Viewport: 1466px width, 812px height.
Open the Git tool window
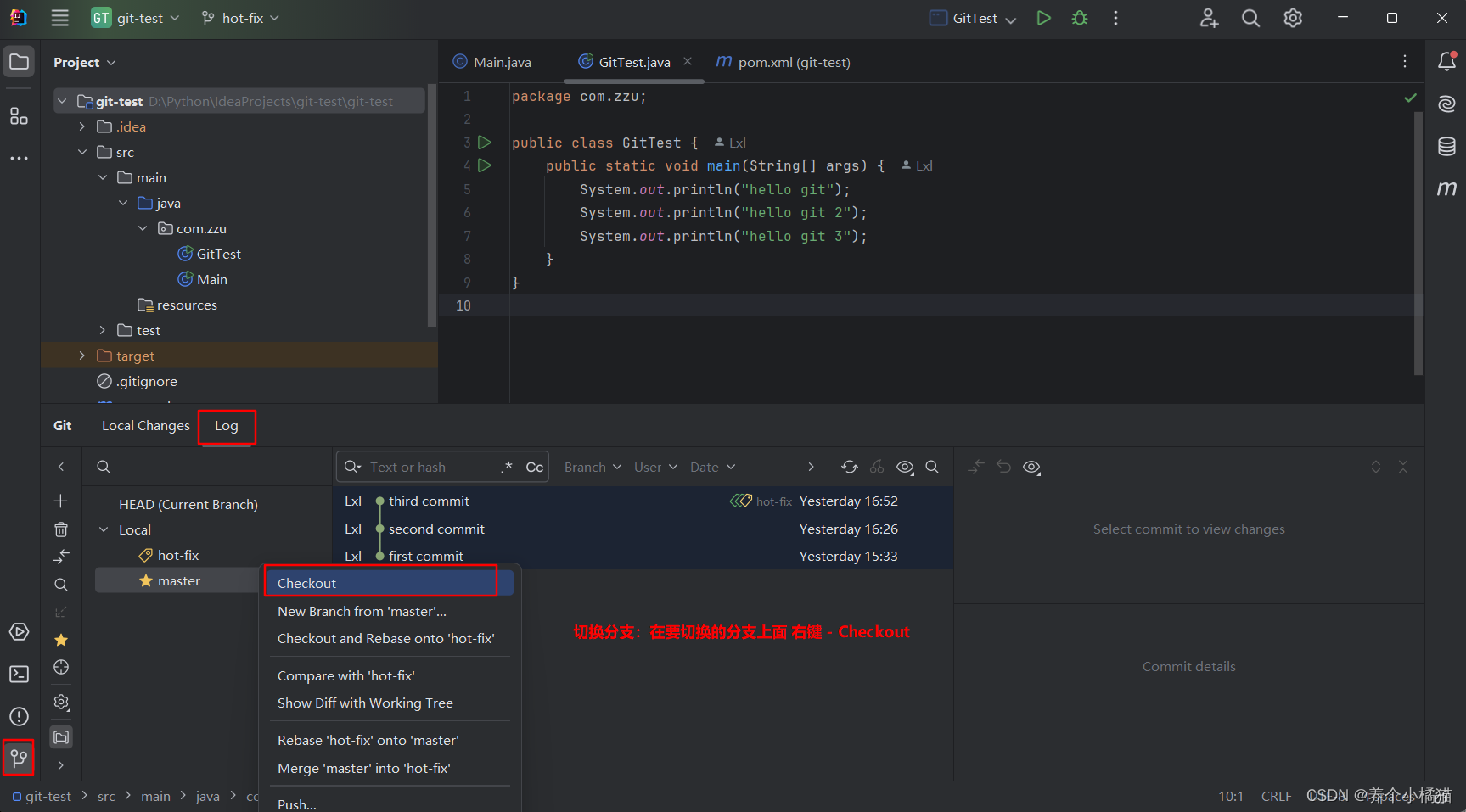pyautogui.click(x=19, y=758)
